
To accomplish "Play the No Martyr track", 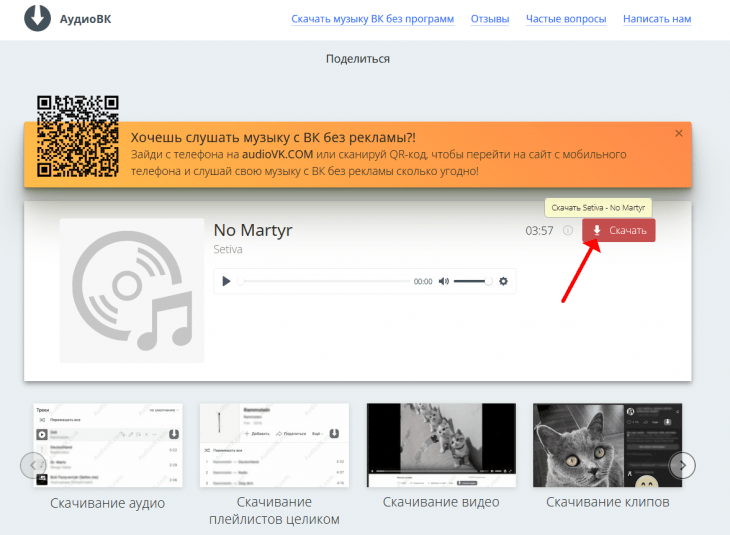I will pos(226,281).
